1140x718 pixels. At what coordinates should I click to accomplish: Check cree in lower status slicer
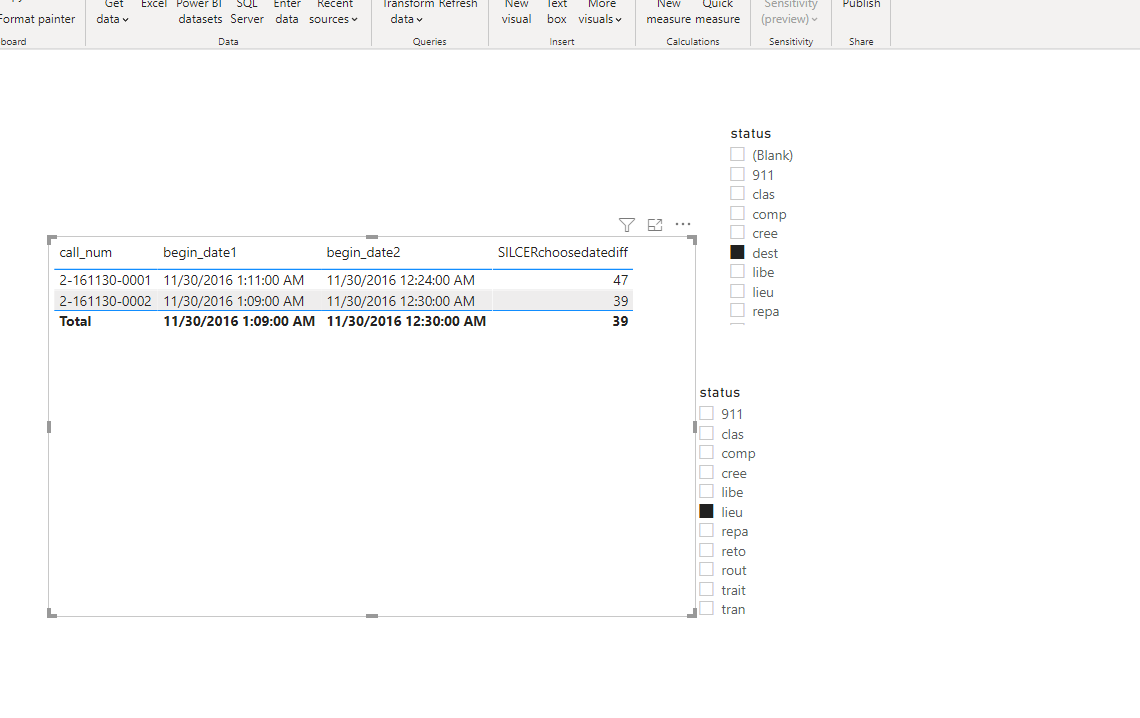(706, 473)
